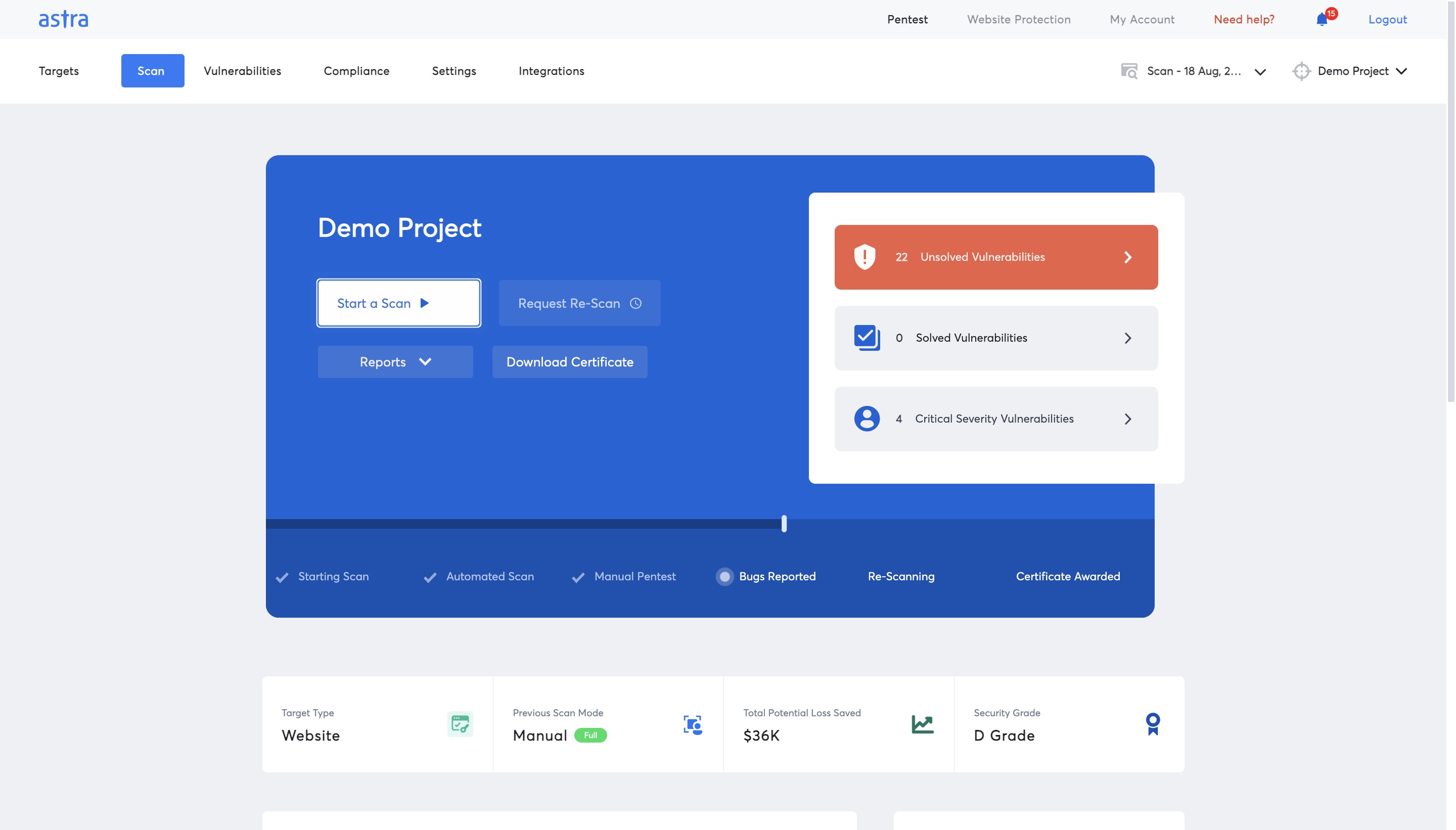
Task: Click the arrow on the Unsolved Vulnerabilities card
Action: click(1128, 257)
